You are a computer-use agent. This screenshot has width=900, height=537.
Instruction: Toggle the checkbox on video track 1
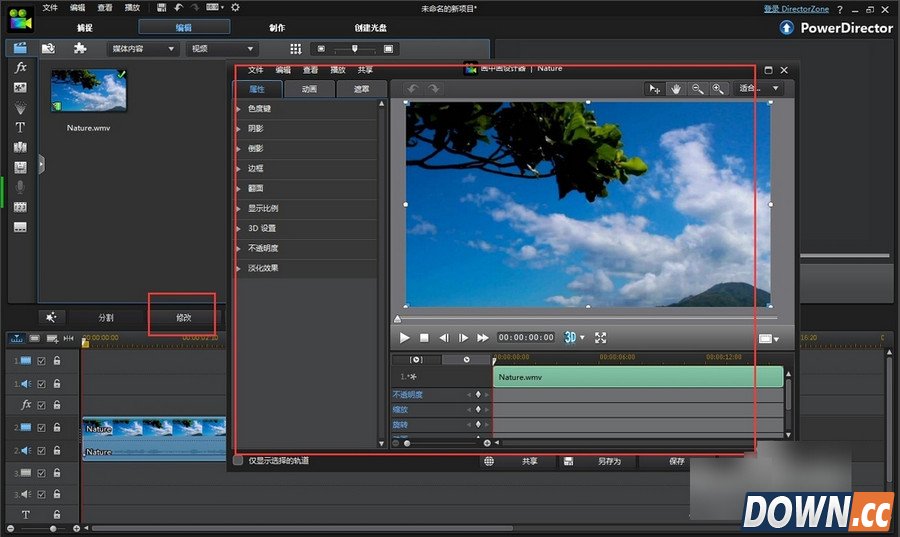pyautogui.click(x=42, y=360)
